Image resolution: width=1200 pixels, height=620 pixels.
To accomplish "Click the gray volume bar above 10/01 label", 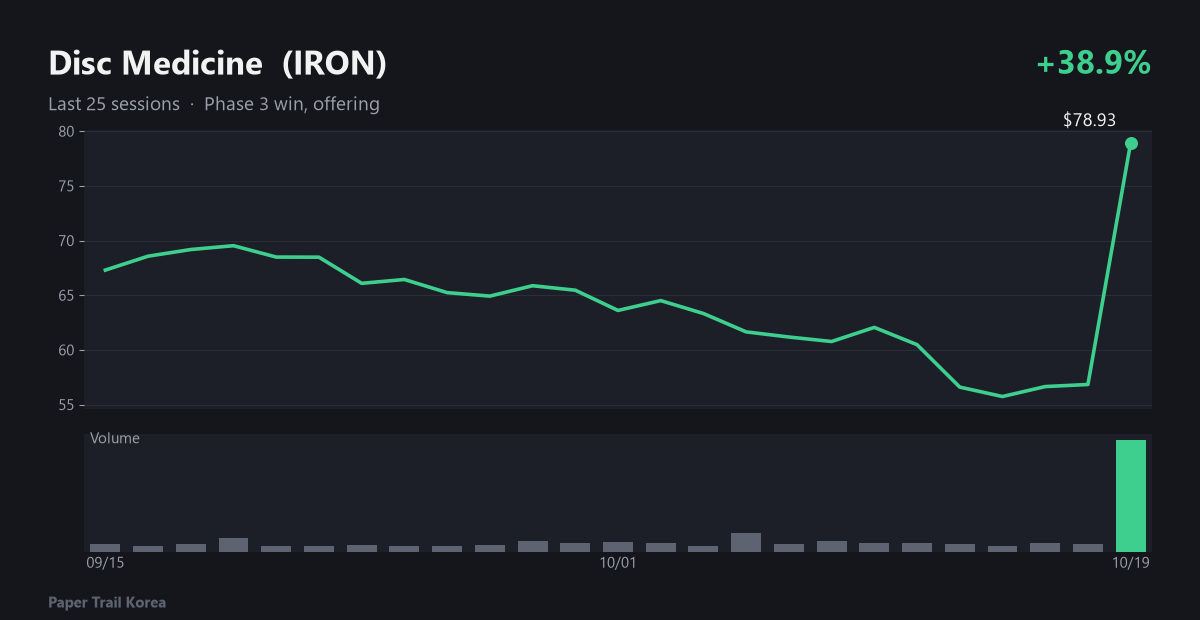I will coord(618,547).
